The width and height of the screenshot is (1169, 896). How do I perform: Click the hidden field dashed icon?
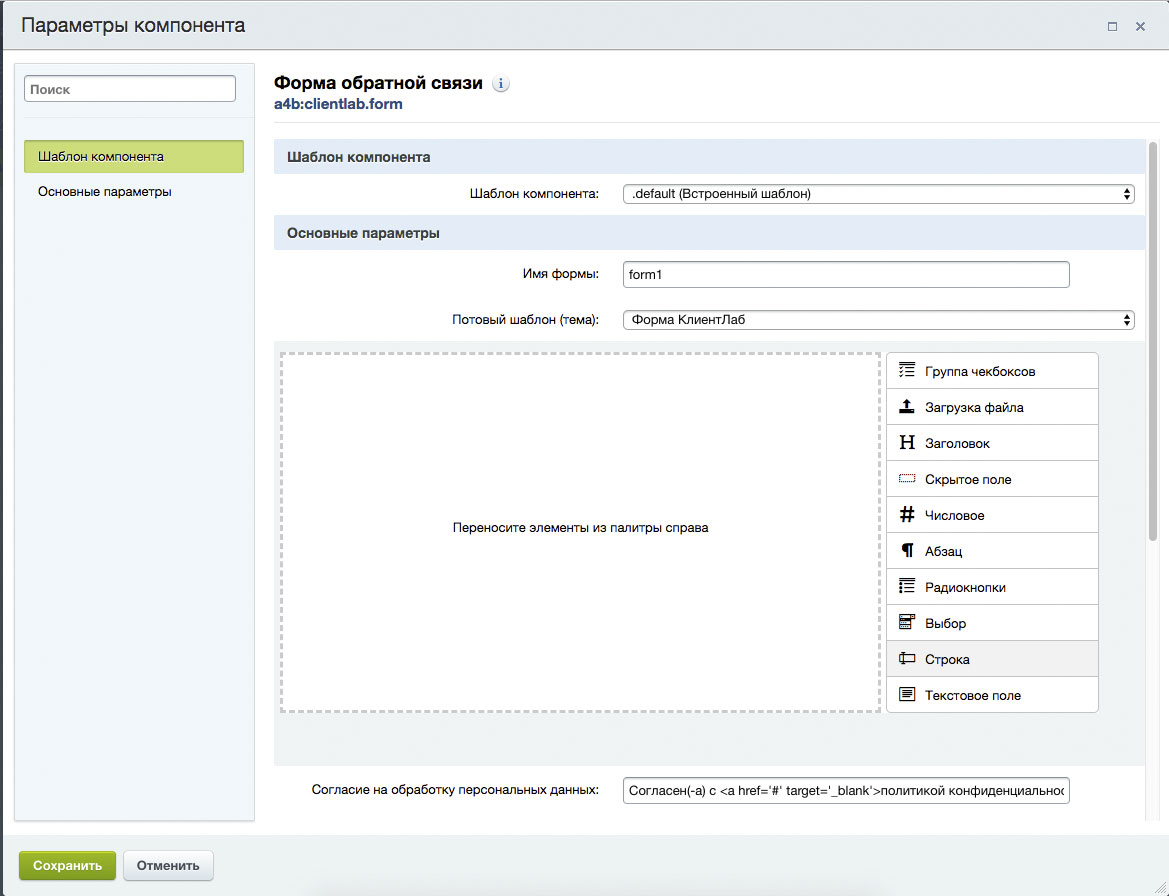coord(907,479)
